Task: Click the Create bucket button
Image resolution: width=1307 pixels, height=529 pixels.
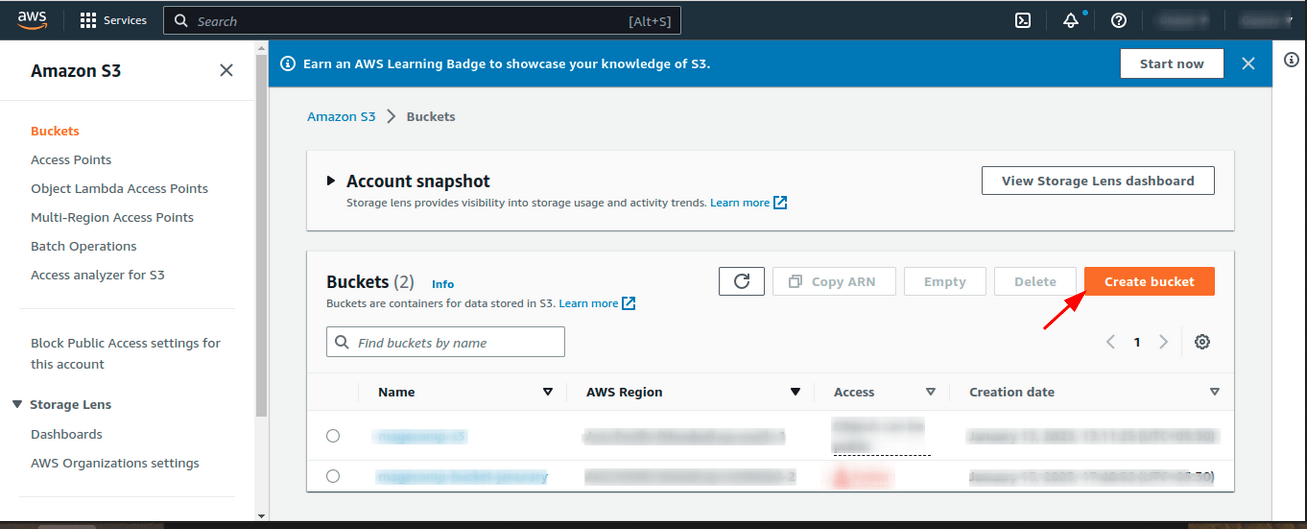Action: tap(1149, 281)
